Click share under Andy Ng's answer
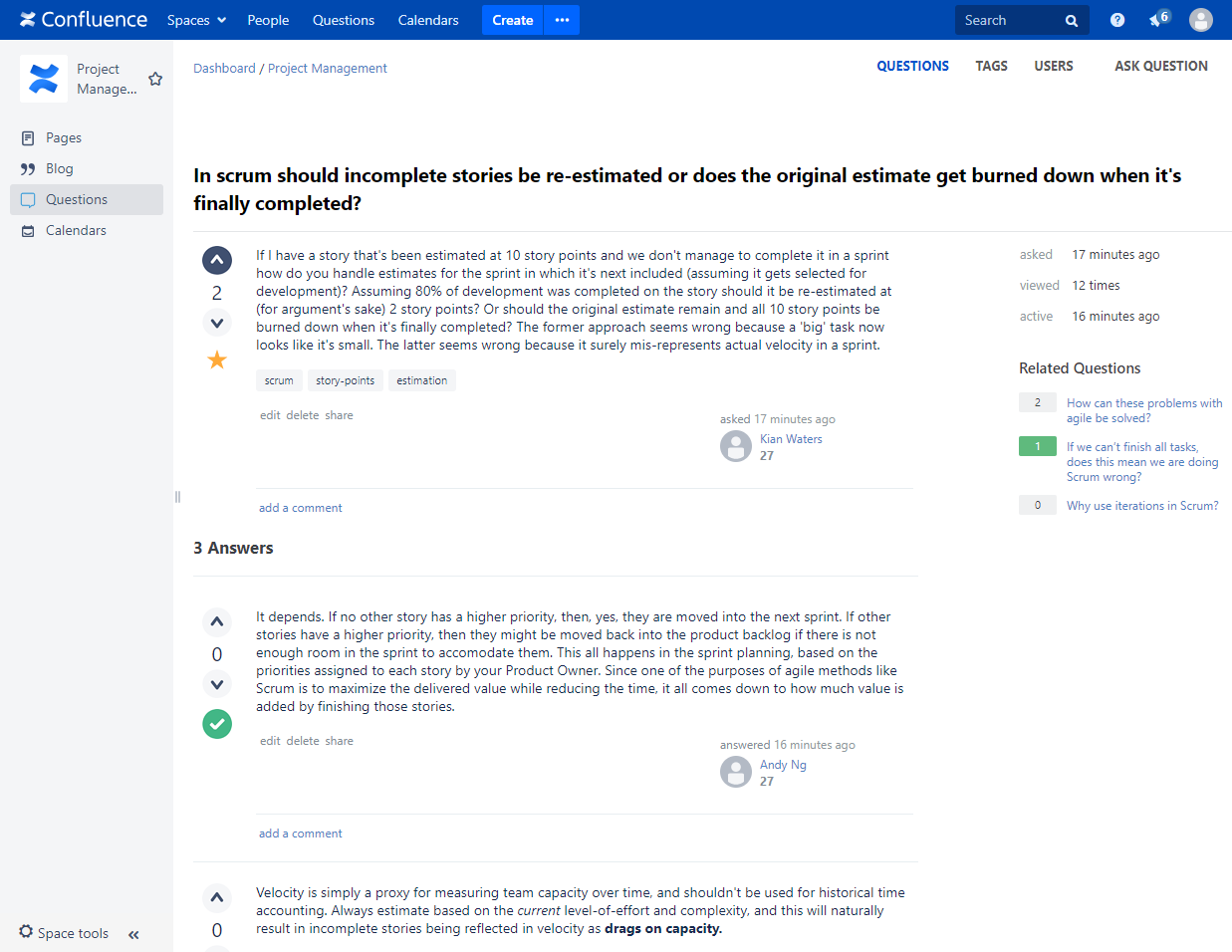1232x952 pixels. [x=339, y=741]
